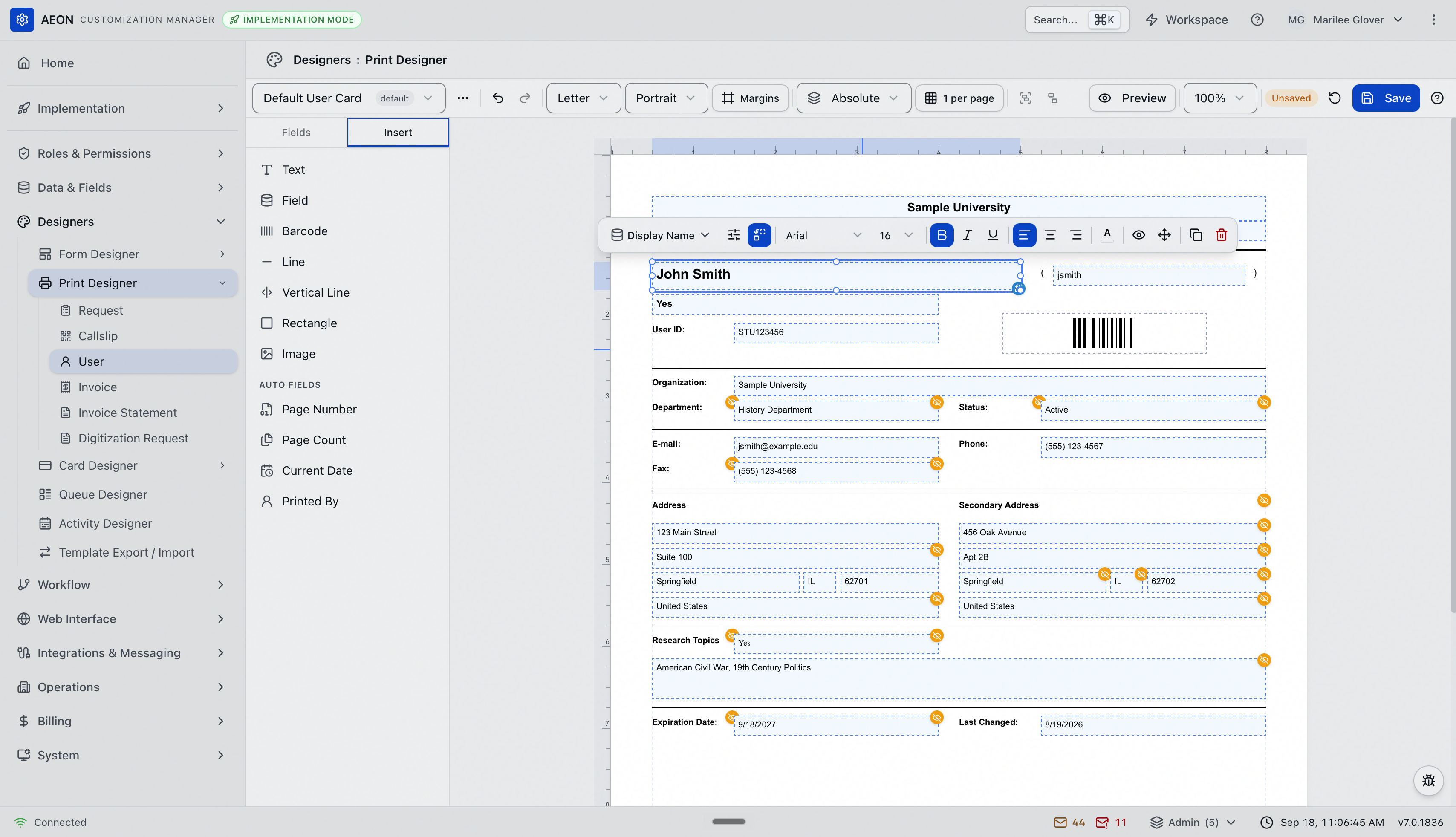Click the undo arrow icon
This screenshot has height=837, width=1456.
[498, 98]
